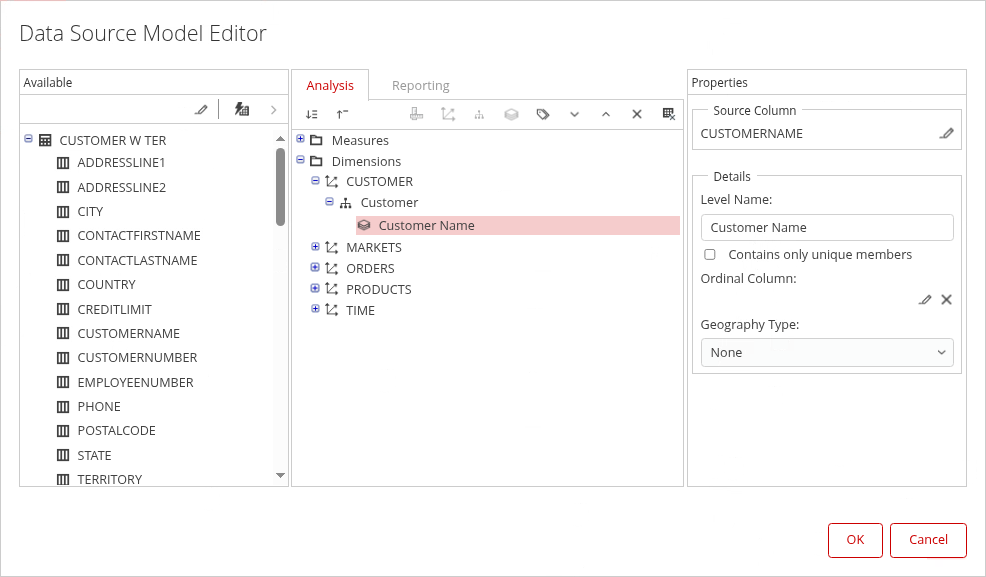The width and height of the screenshot is (986, 577).
Task: Open the Geography Type dropdown
Action: pyautogui.click(x=826, y=352)
